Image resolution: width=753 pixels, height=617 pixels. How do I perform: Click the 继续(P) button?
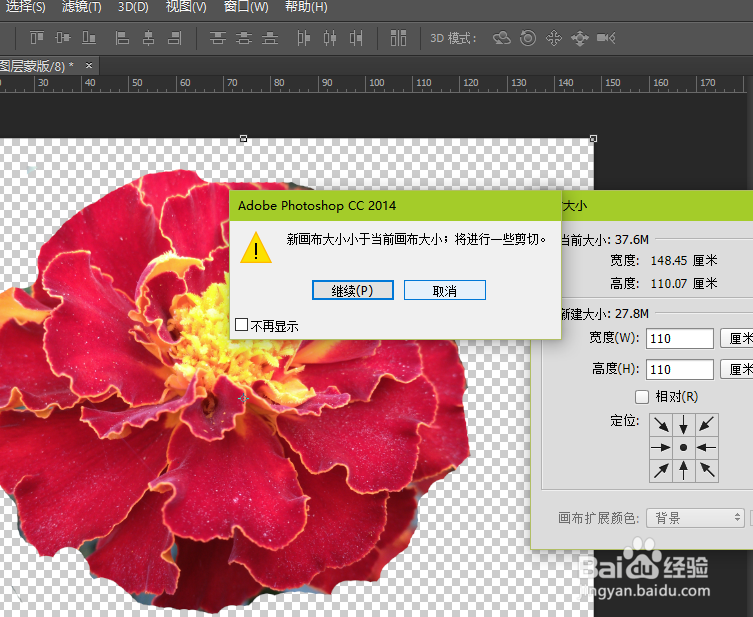click(353, 290)
